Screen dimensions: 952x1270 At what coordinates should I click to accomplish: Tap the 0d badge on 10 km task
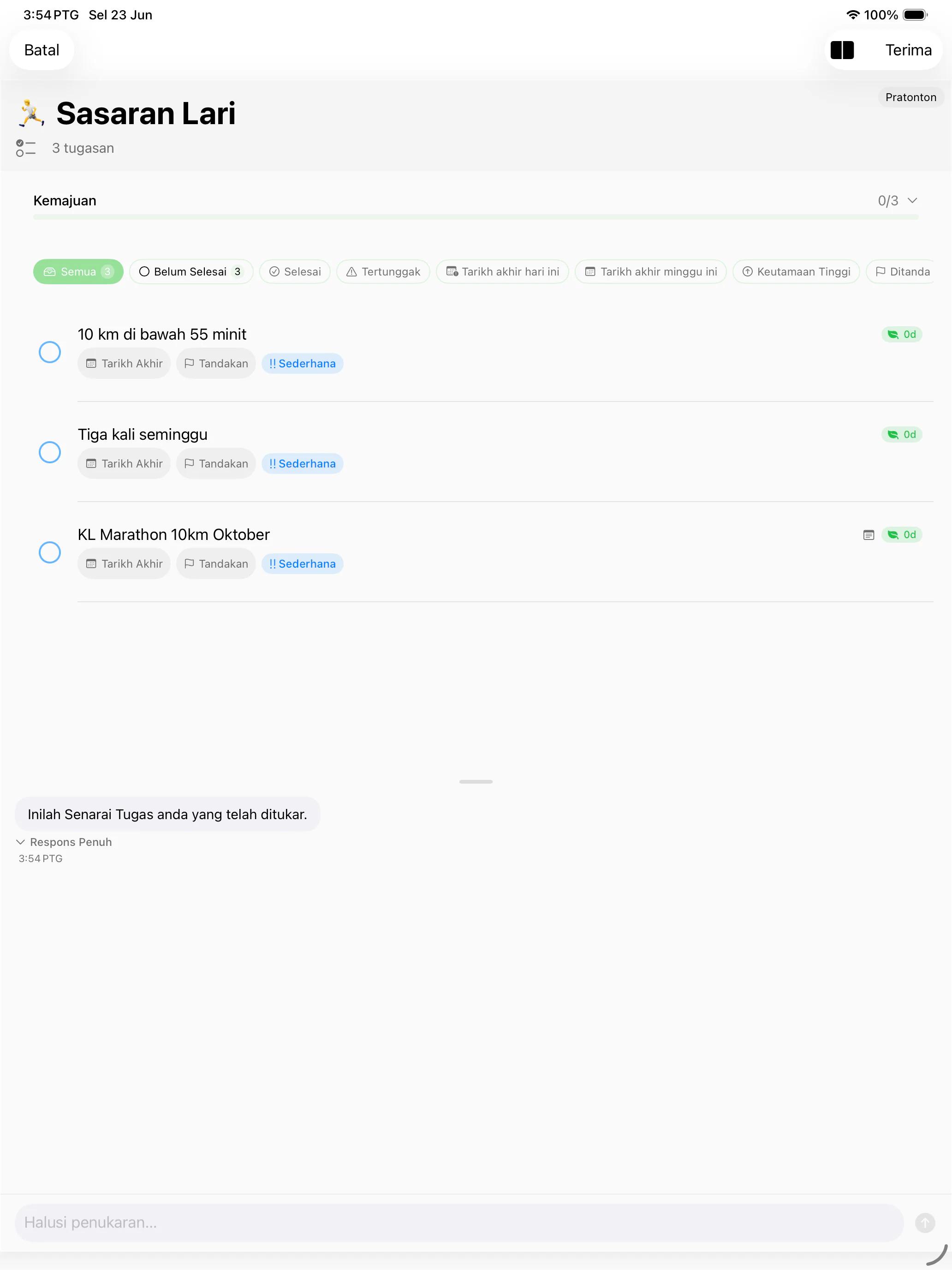coord(902,334)
